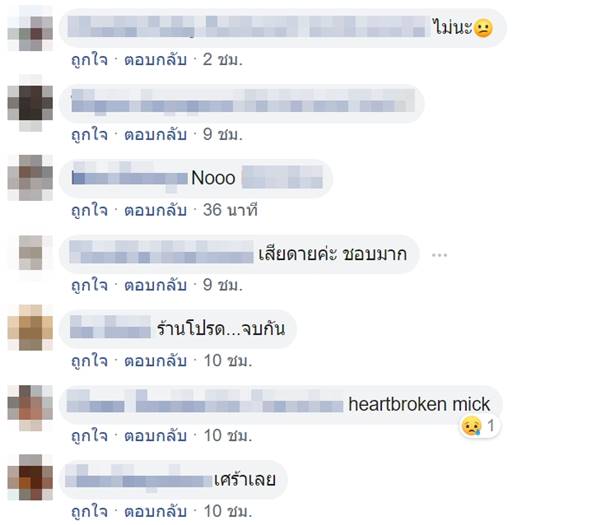This screenshot has height=525, width=600.
Task: Click ถูกใจ under heartbroken mick comment
Action: pyautogui.click(x=90, y=436)
